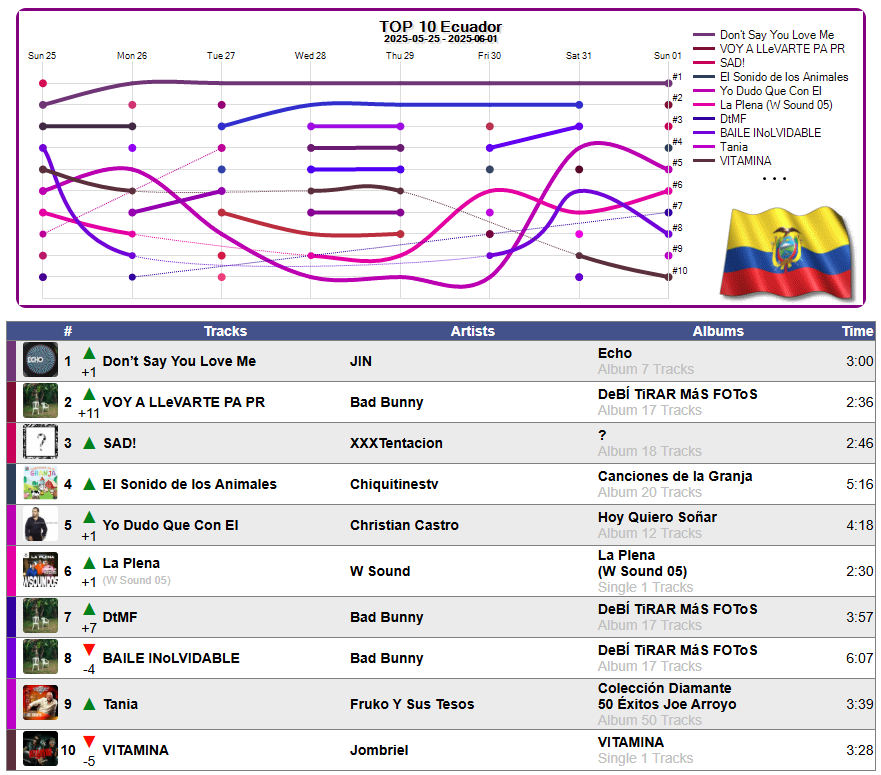Screen dimensions: 881x775
Task: Open album Colección Diamante 50 Éxitos Joe Arroyo
Action: point(666,696)
